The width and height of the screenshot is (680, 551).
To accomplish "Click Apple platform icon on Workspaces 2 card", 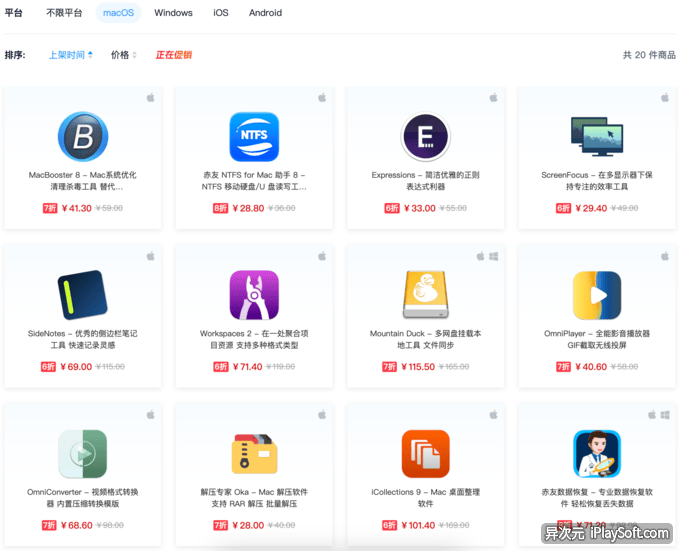I will tap(322, 256).
